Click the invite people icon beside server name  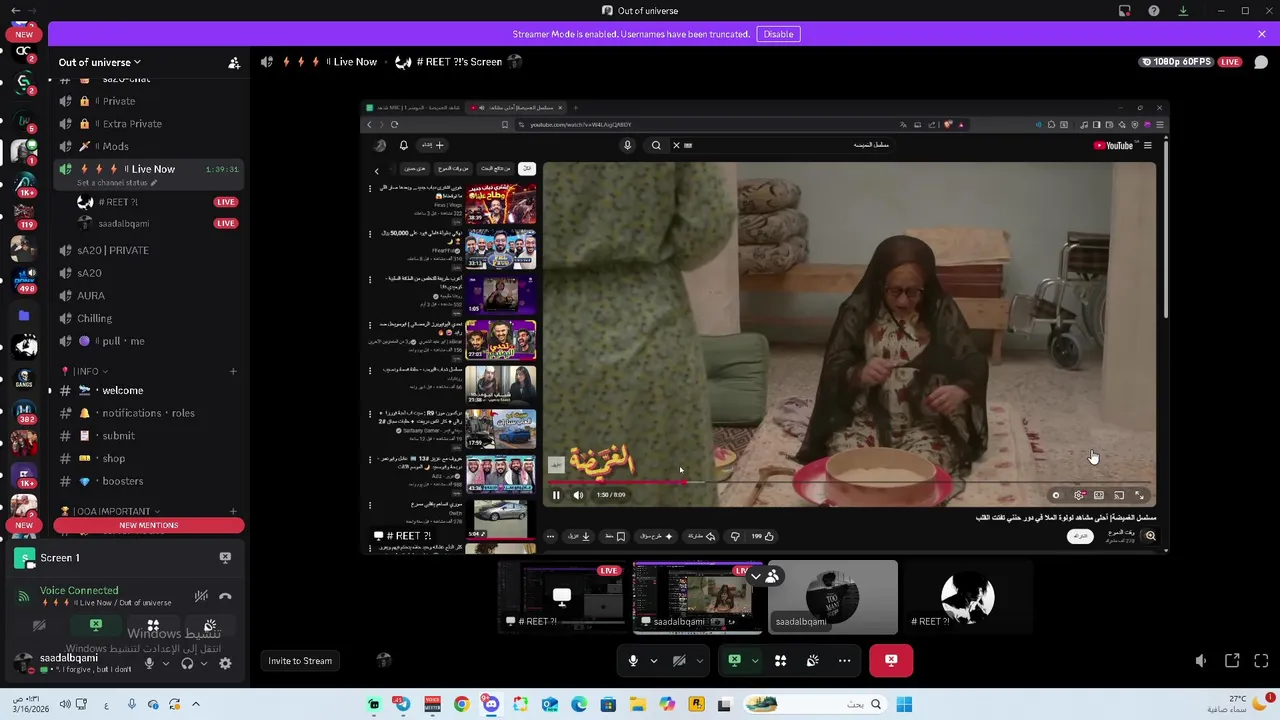coord(234,62)
